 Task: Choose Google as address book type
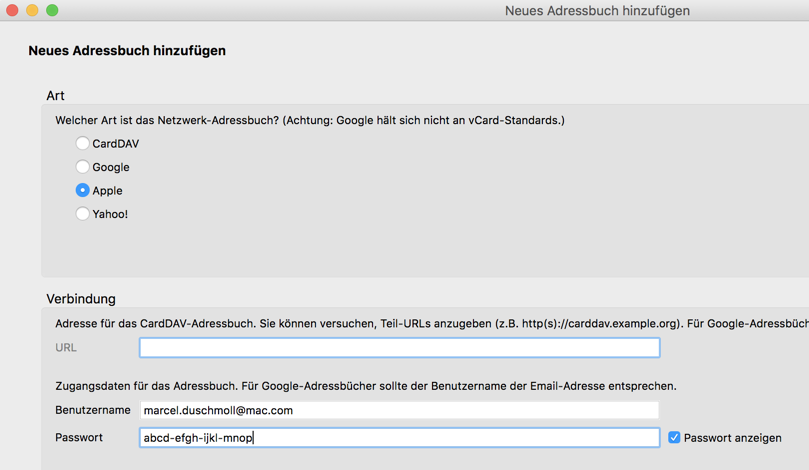click(x=83, y=167)
